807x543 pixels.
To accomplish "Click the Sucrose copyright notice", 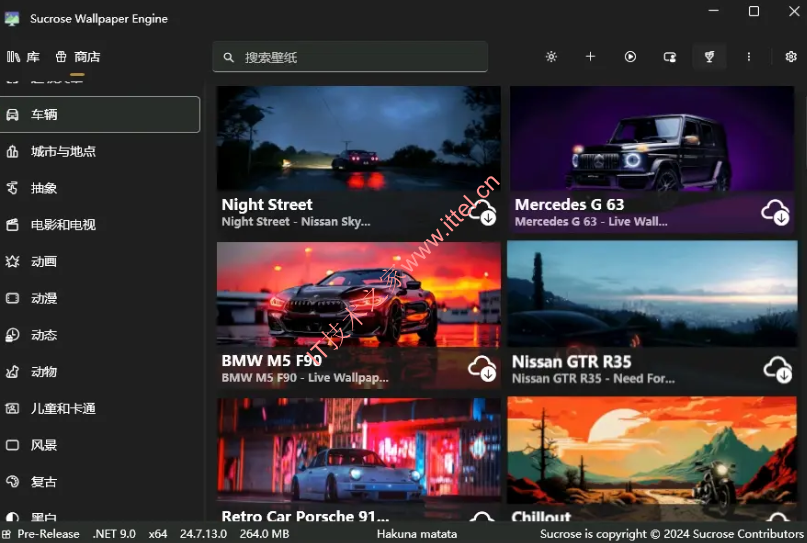I will pyautogui.click(x=672, y=534).
